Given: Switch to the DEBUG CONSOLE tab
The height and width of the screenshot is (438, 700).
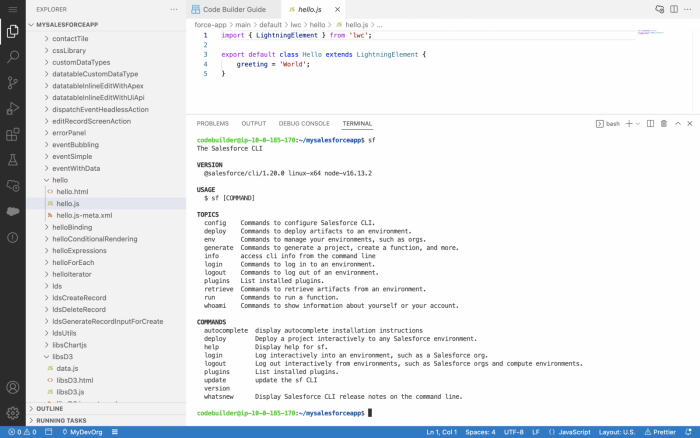Looking at the screenshot, I should (302, 123).
